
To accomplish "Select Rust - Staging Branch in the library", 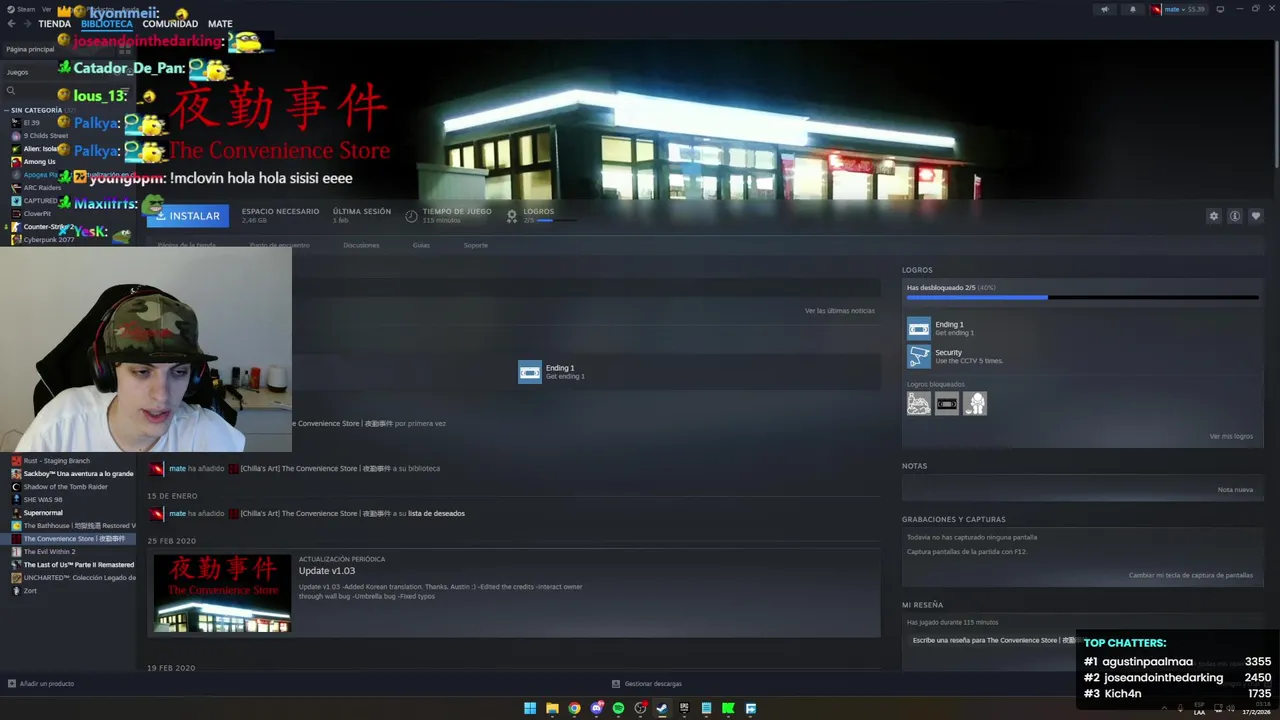I will [x=56, y=461].
